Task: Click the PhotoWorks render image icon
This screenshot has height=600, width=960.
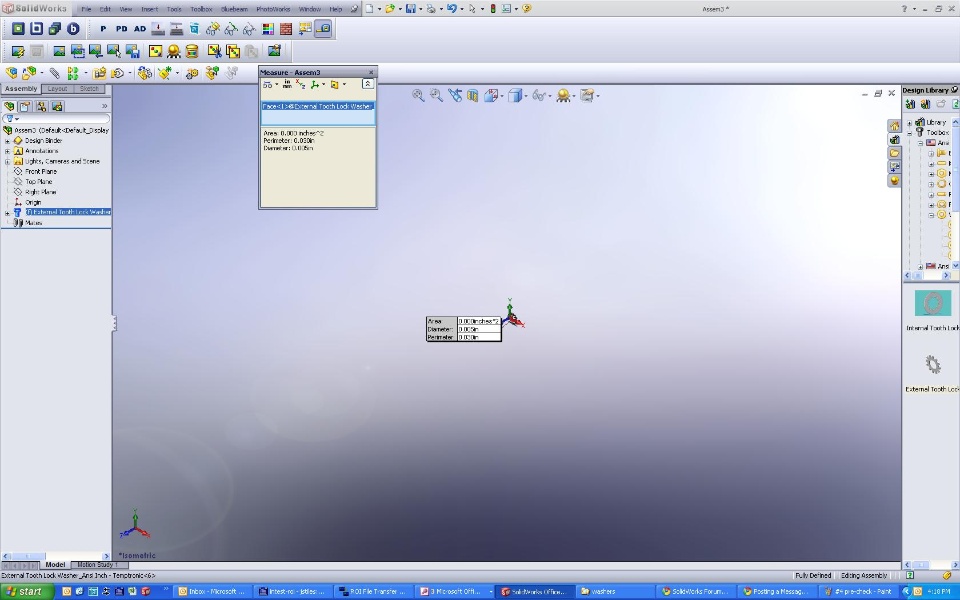Action: click(x=59, y=51)
